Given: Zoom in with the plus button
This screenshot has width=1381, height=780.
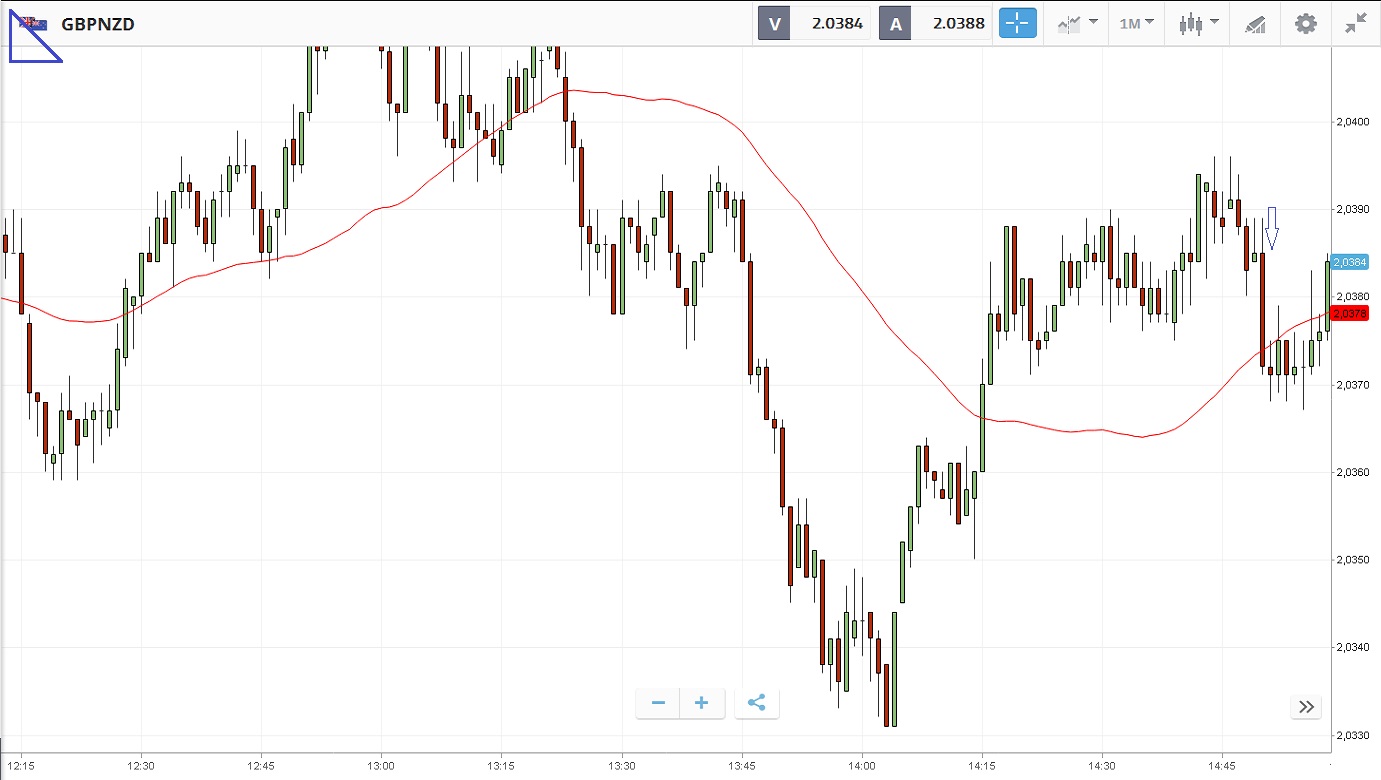Looking at the screenshot, I should 702,703.
